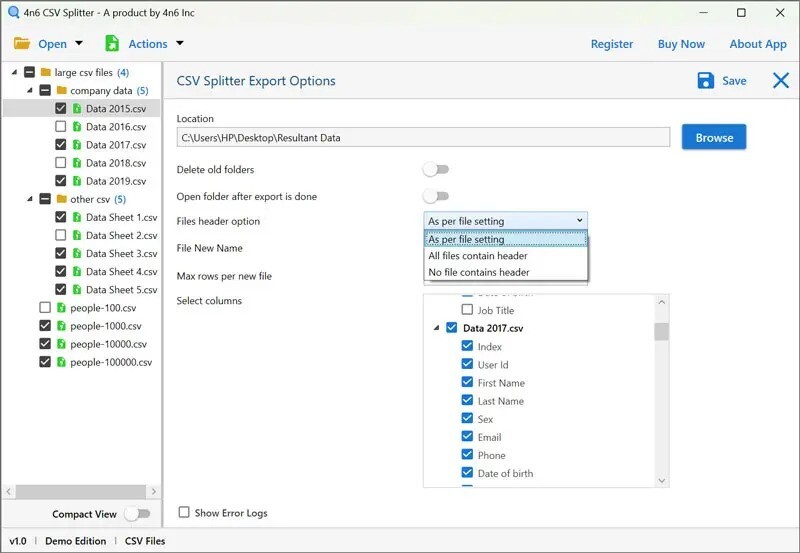Click the Browse button
The height and width of the screenshot is (553, 800).
[714, 137]
